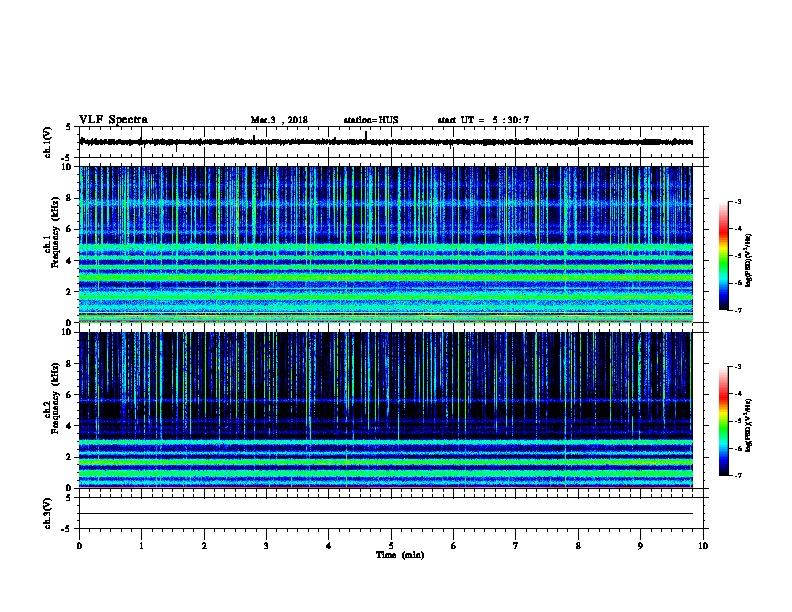Click the ch.2 spectrogram color scale bar
This screenshot has width=792, height=612.
click(723, 421)
